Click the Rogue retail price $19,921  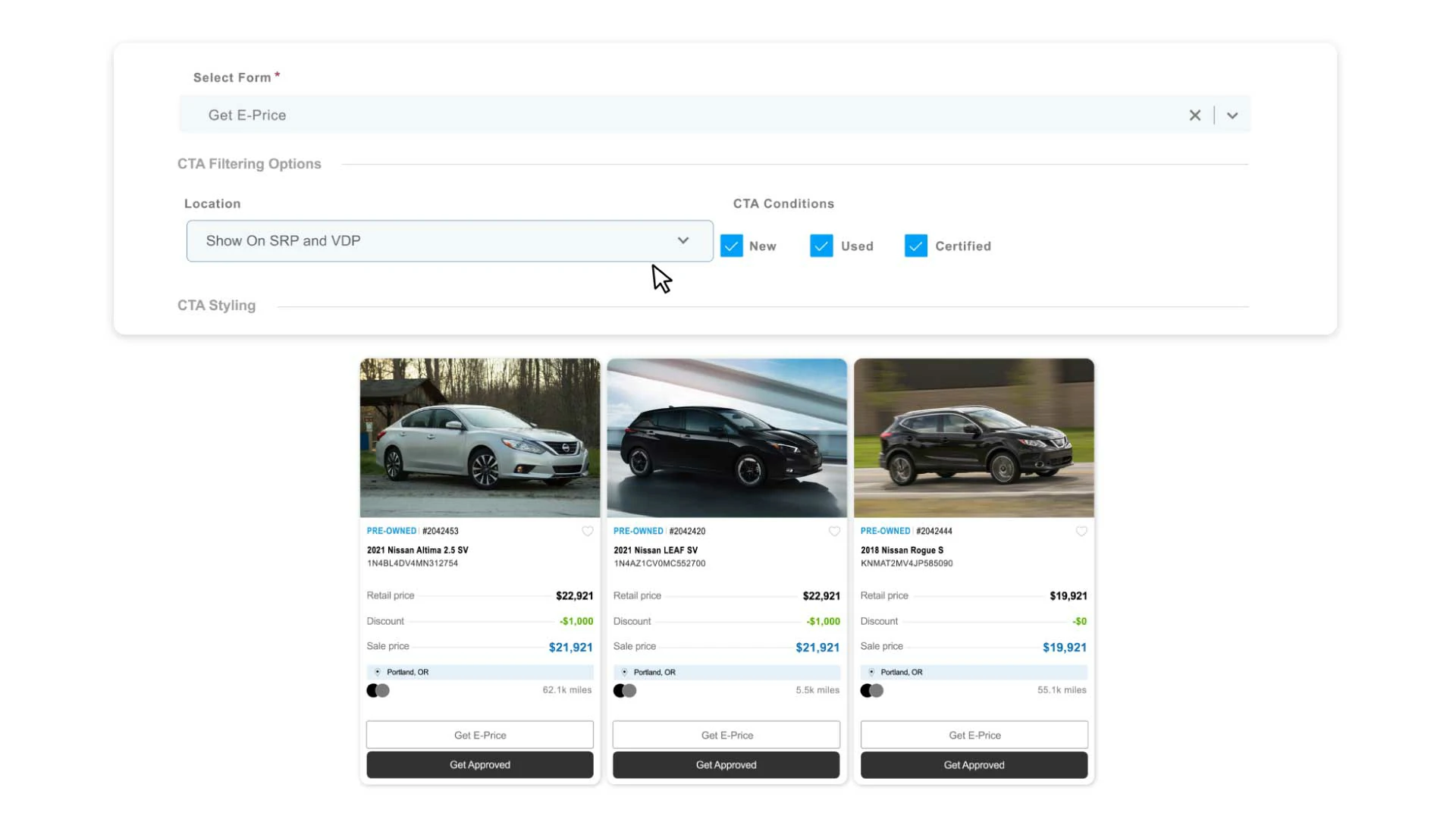(x=1068, y=596)
